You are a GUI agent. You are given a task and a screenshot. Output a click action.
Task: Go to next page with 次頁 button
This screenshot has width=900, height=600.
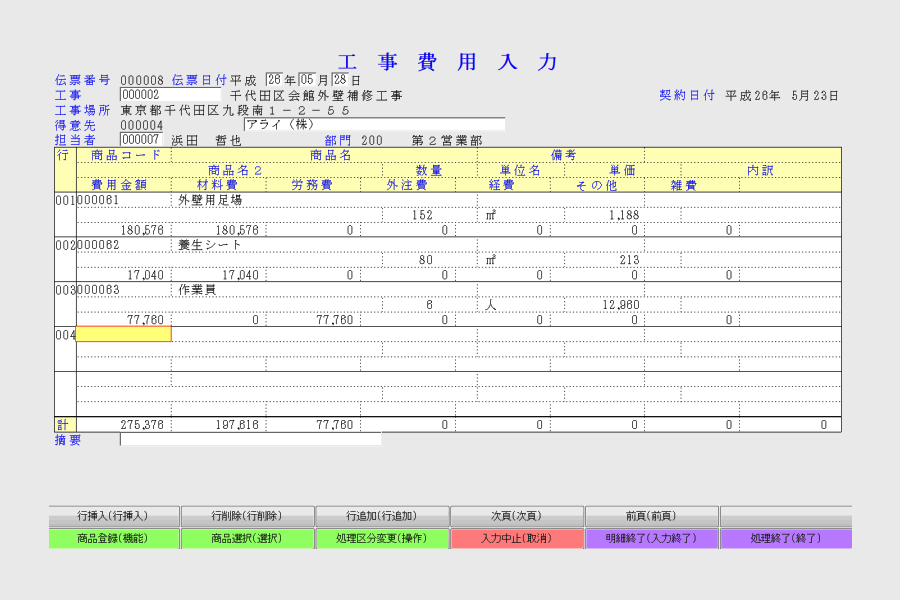pos(516,516)
